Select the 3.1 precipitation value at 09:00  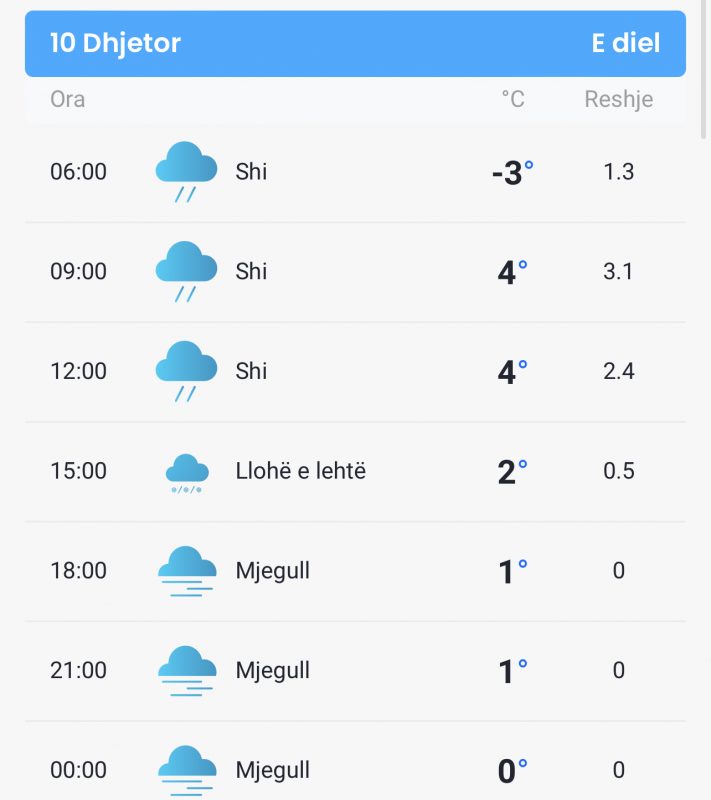pos(618,271)
